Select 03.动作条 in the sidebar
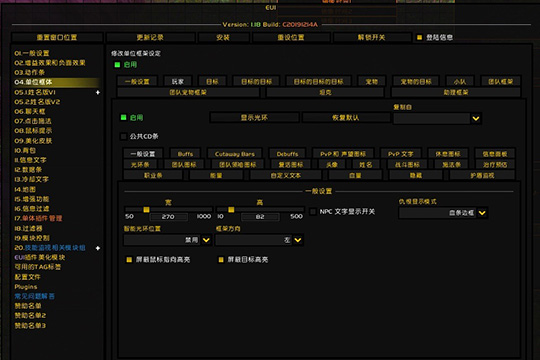The width and height of the screenshot is (540, 360). point(30,72)
